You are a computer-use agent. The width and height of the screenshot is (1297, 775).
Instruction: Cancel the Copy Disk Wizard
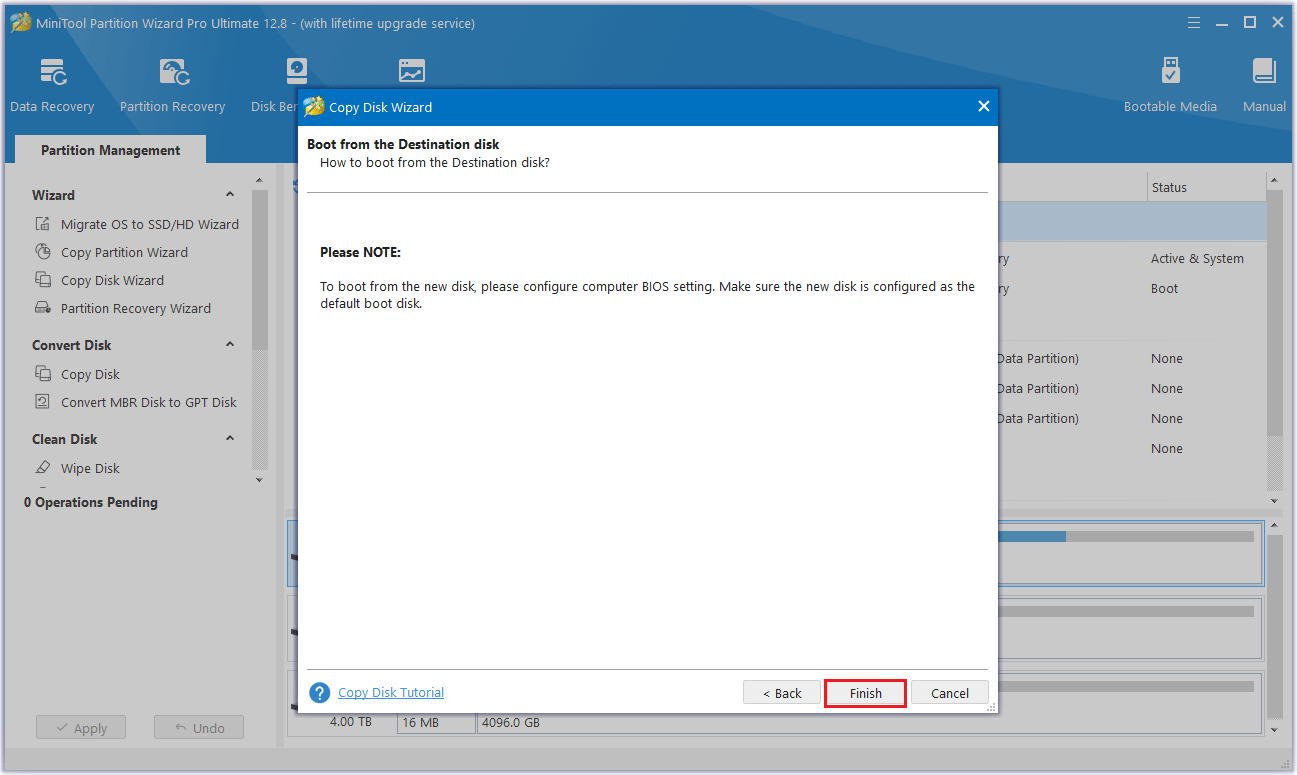click(x=950, y=693)
